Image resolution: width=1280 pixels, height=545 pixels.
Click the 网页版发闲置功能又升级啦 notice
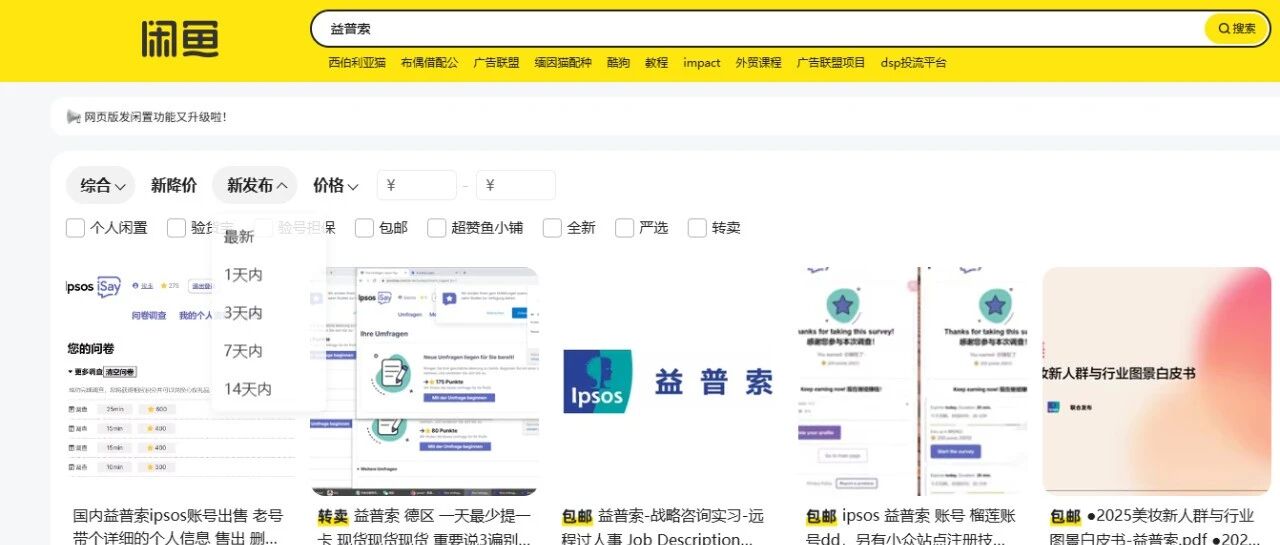155,117
